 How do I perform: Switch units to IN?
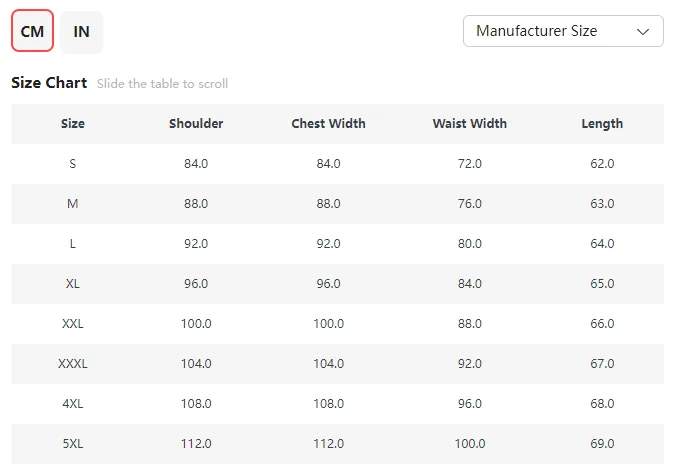click(81, 32)
